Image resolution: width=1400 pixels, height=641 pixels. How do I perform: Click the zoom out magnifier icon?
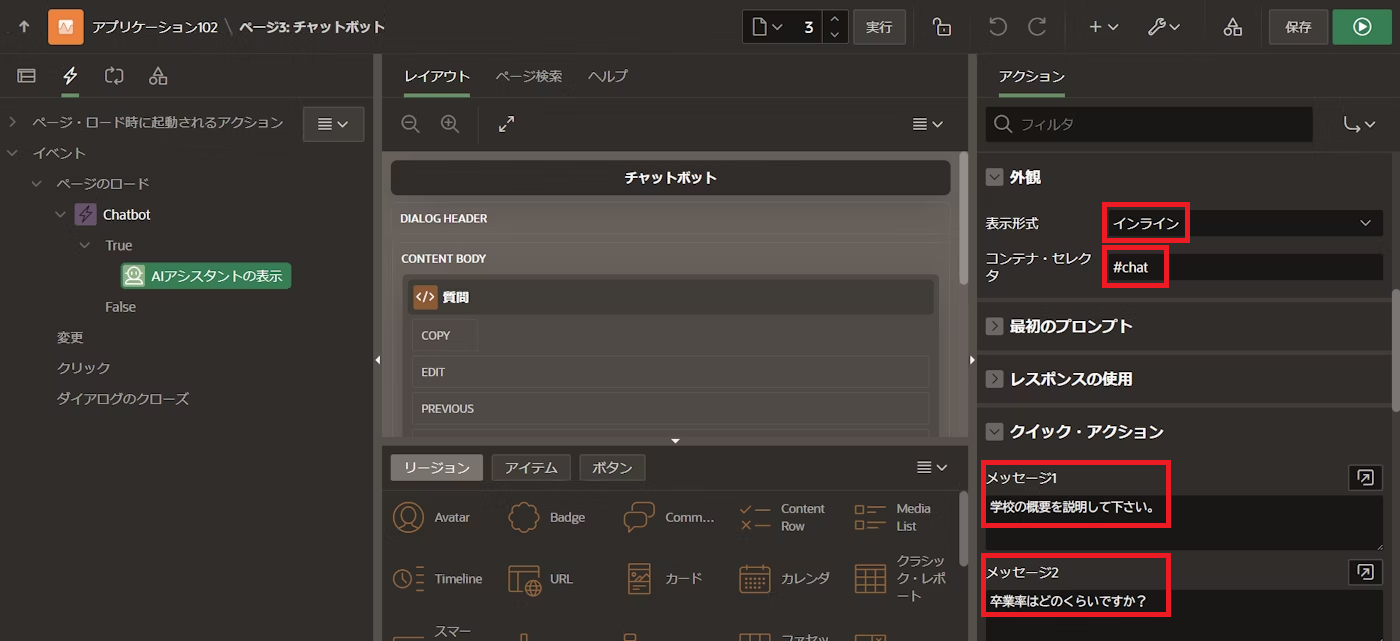point(410,124)
